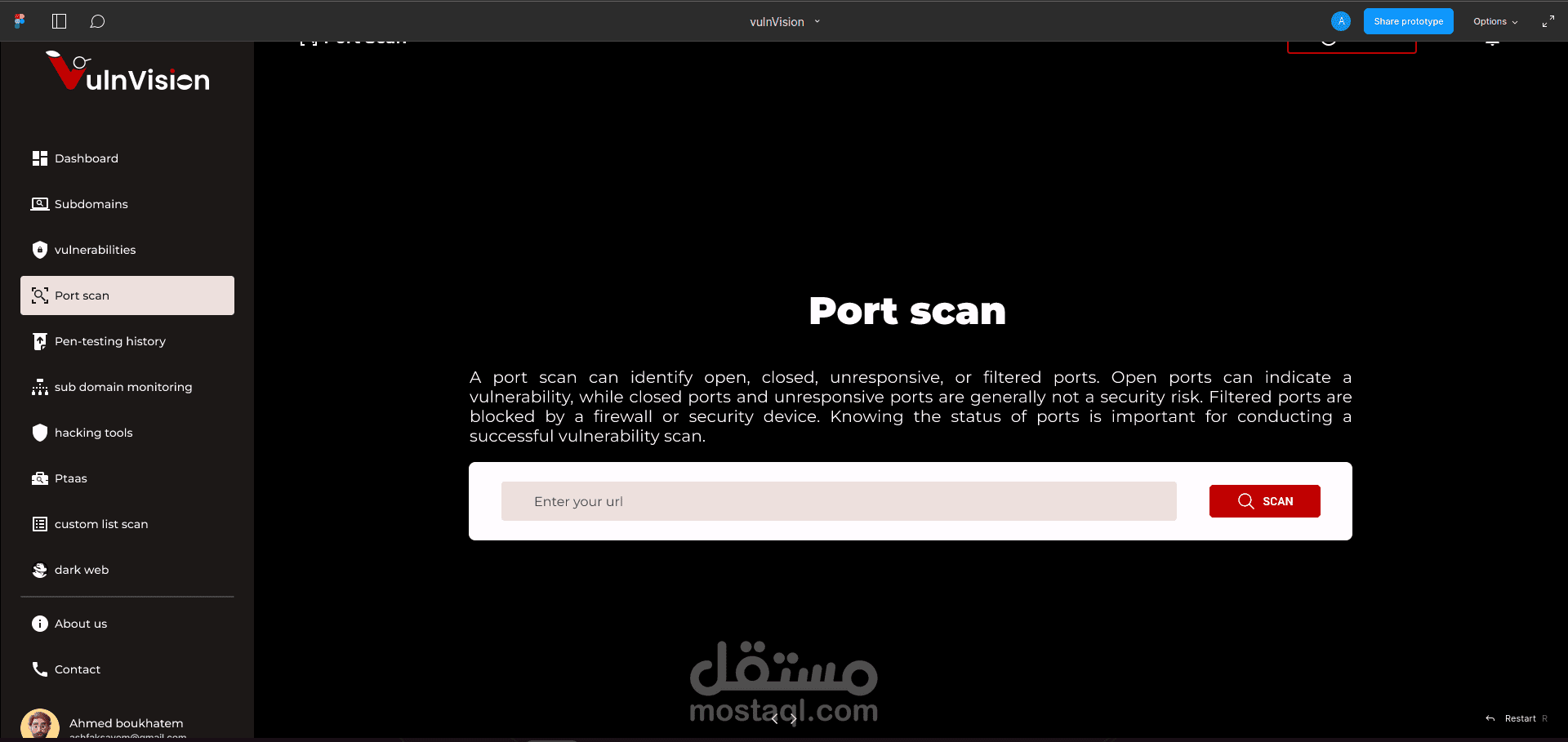Click Ahmed boukhatem profile avatar
The image size is (1568, 742).
tap(40, 725)
